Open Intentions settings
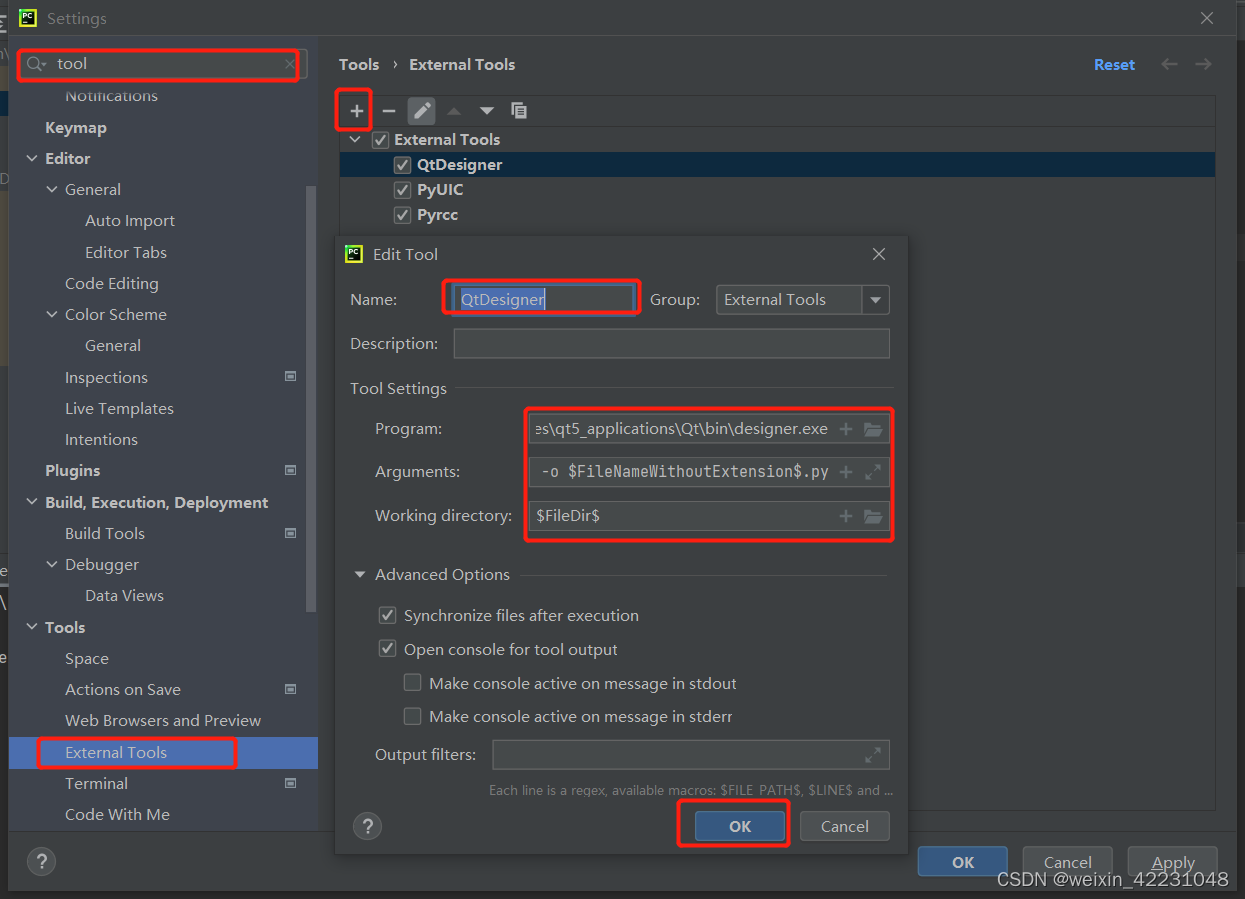Screen dimensions: 1245x899 101,439
